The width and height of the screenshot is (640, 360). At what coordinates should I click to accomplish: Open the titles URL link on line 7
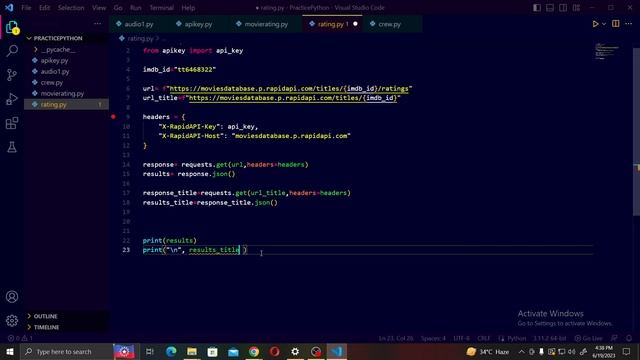pyautogui.click(x=293, y=98)
